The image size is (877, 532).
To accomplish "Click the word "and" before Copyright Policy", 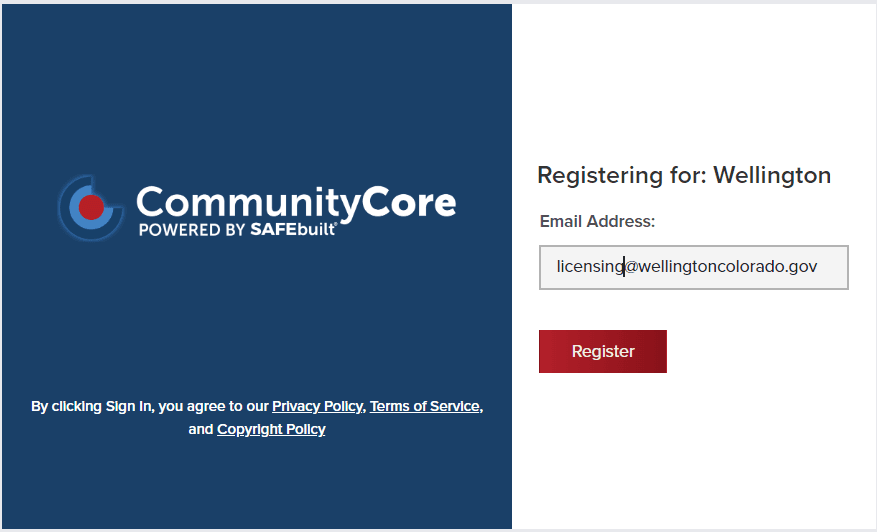I will coord(201,429).
